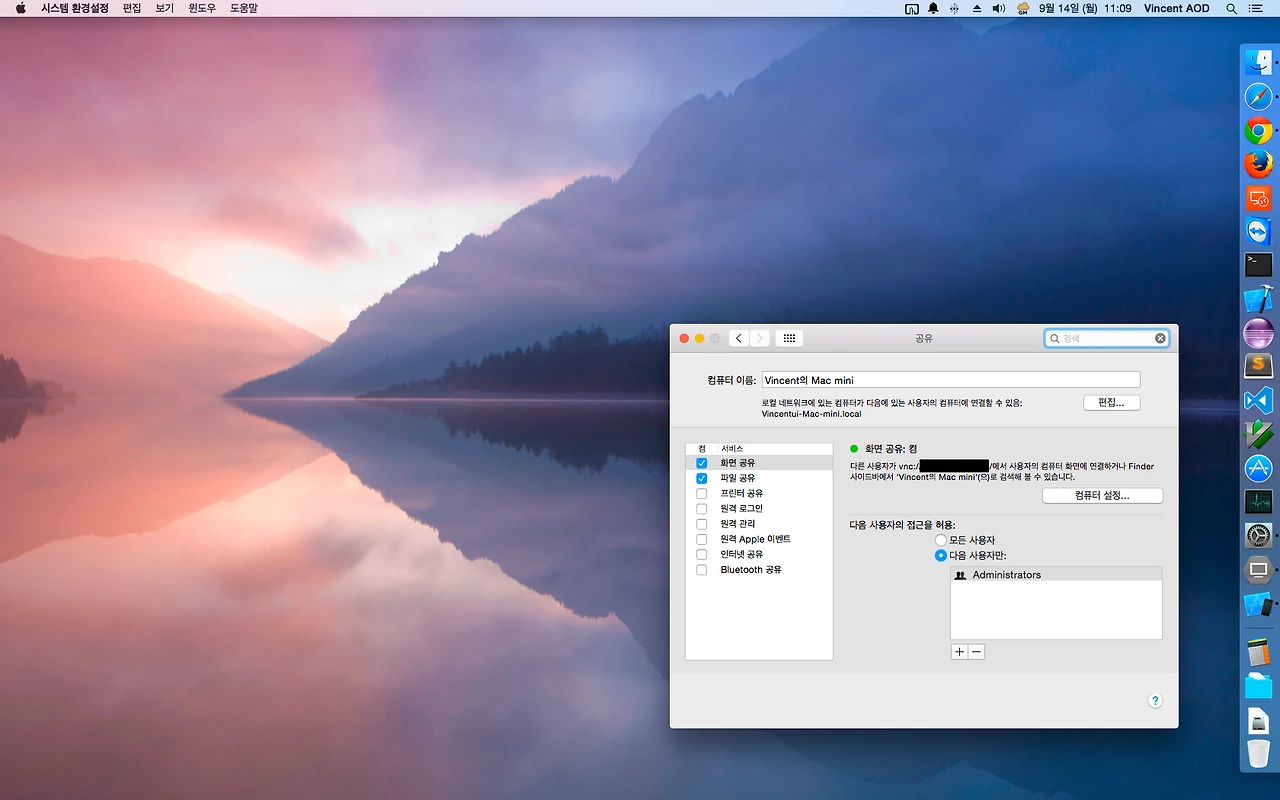Uncheck the 화면 공유 service
Image resolution: width=1280 pixels, height=800 pixels.
click(702, 463)
